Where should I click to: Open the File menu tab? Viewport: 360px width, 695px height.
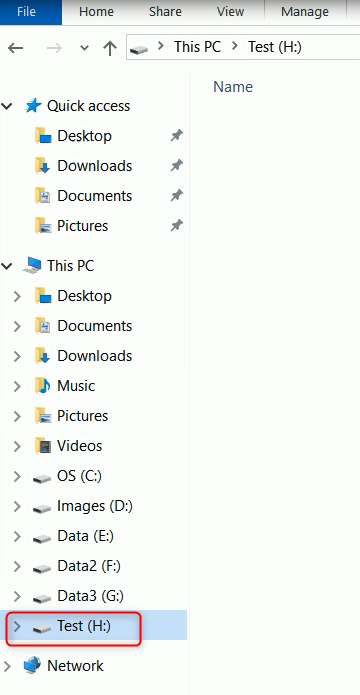(x=26, y=12)
